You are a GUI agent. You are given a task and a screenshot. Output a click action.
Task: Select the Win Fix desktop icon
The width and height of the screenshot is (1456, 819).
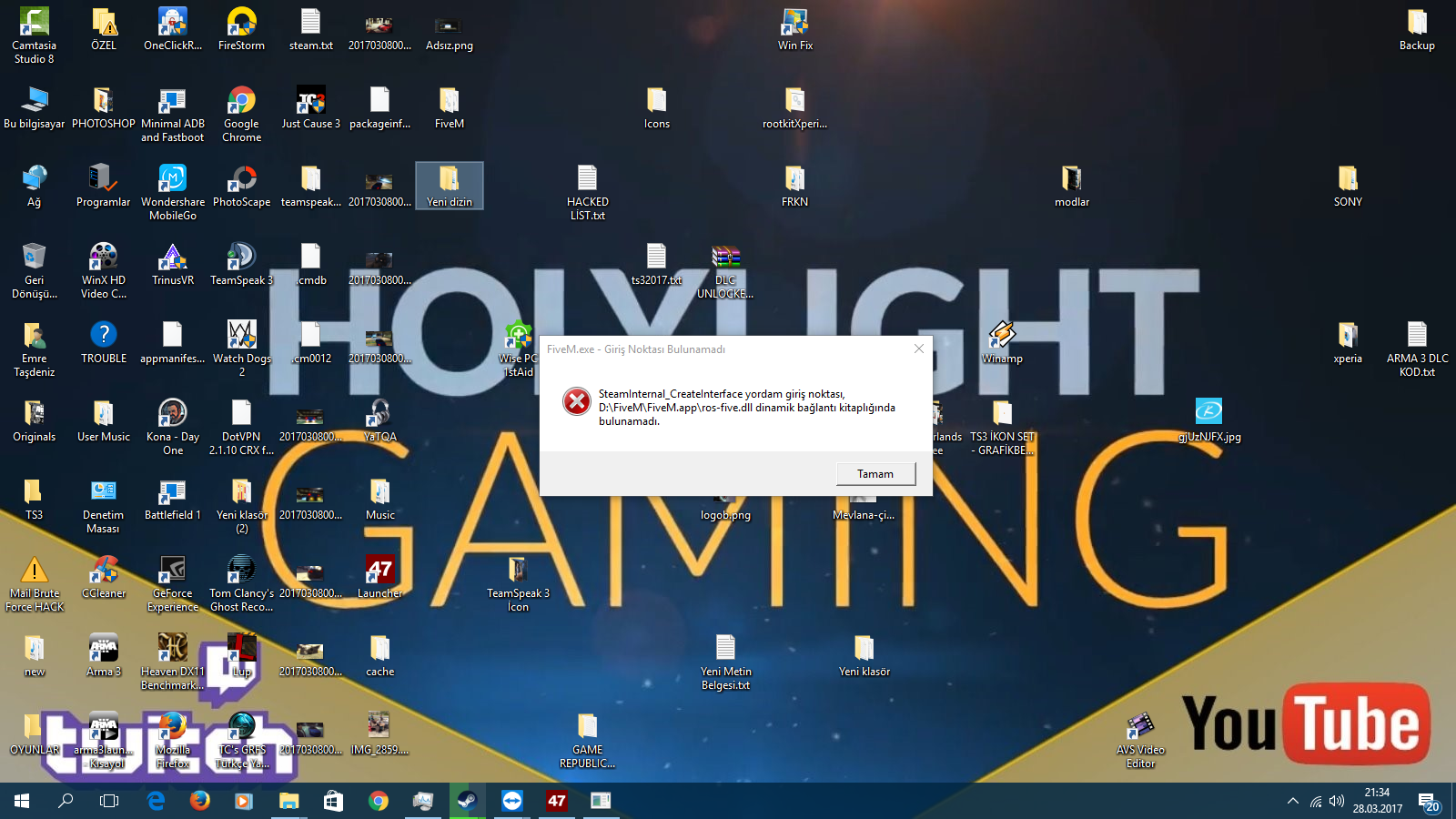(795, 30)
